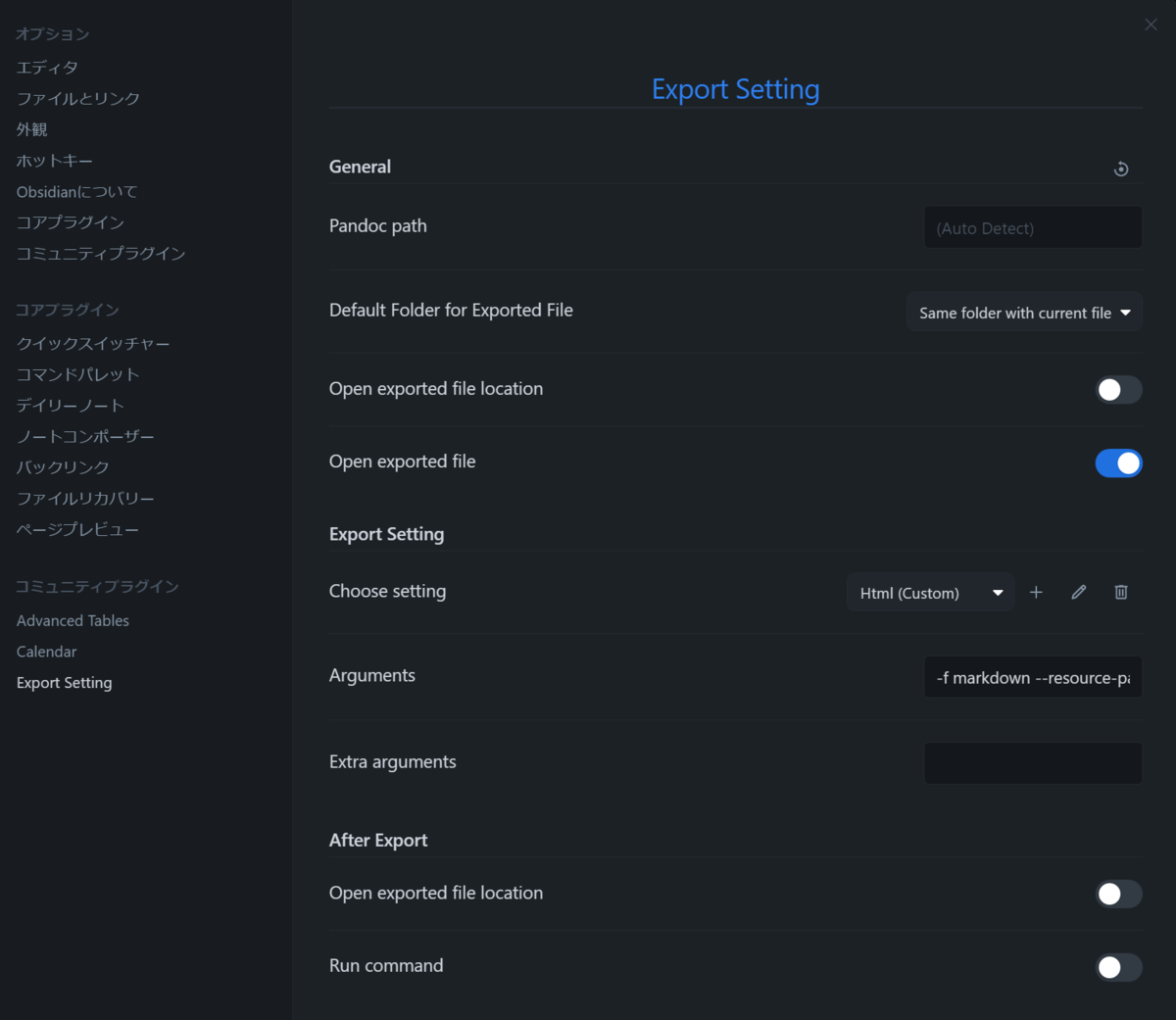Switch to the ホットキー settings tab
Image resolution: width=1176 pixels, height=1020 pixels.
tap(55, 161)
